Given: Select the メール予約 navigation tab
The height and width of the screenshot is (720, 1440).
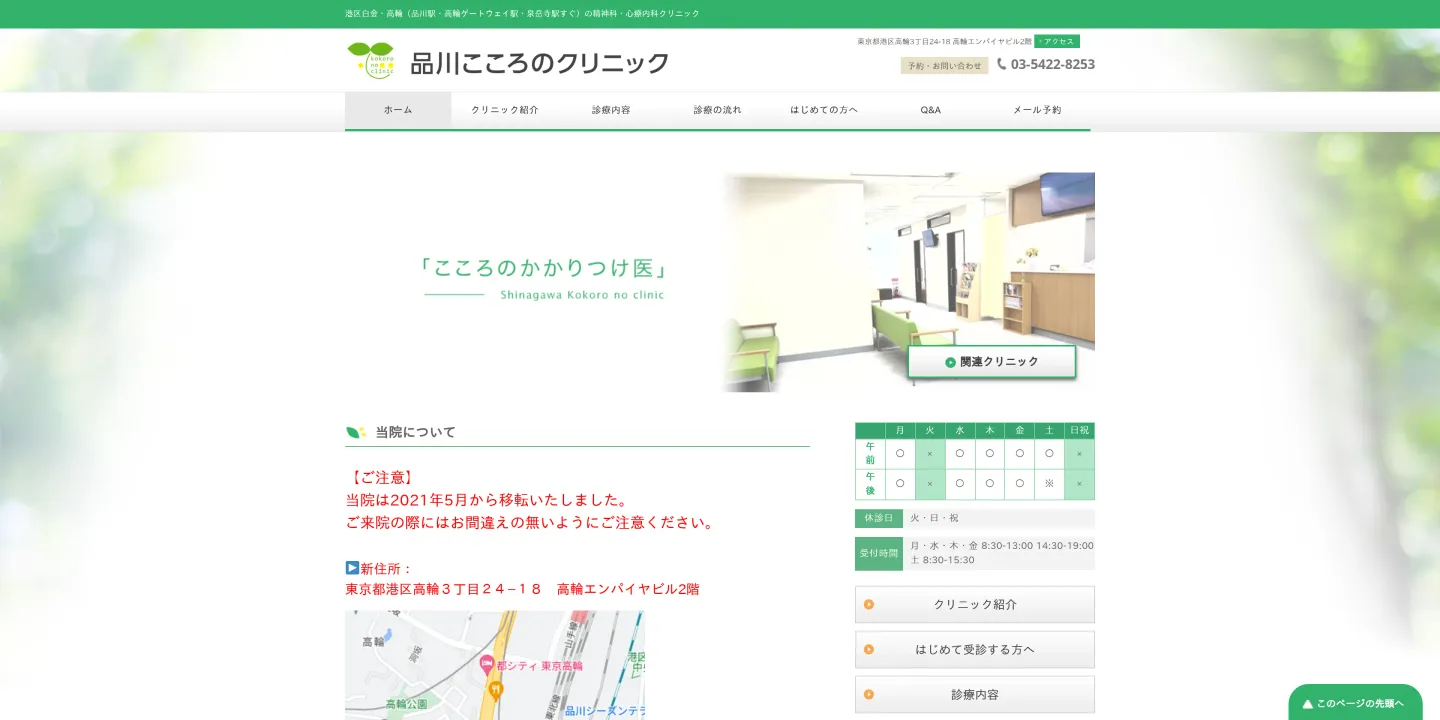Looking at the screenshot, I should click(x=1036, y=110).
